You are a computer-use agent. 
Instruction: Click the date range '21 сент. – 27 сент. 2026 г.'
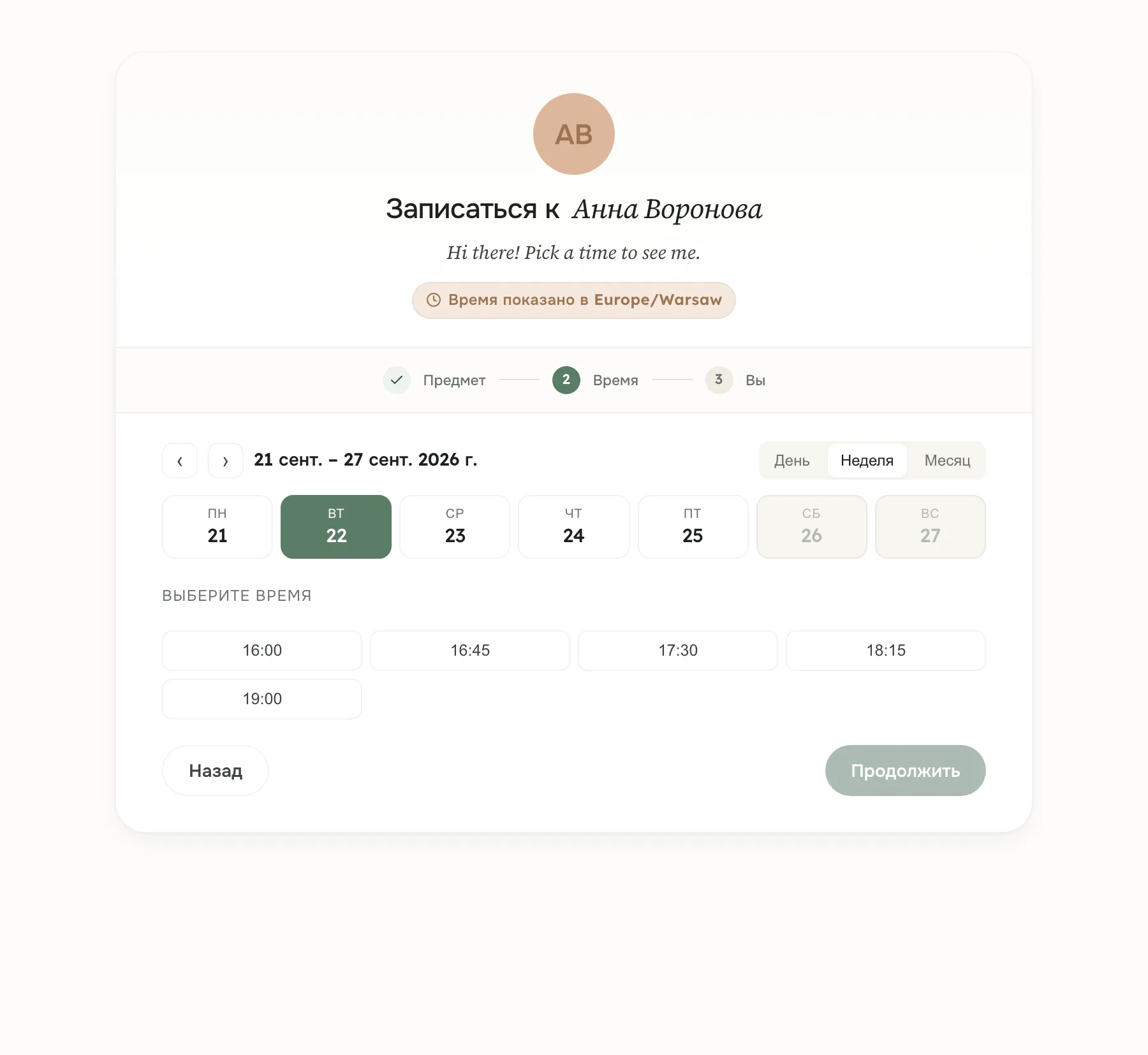pyautogui.click(x=365, y=460)
